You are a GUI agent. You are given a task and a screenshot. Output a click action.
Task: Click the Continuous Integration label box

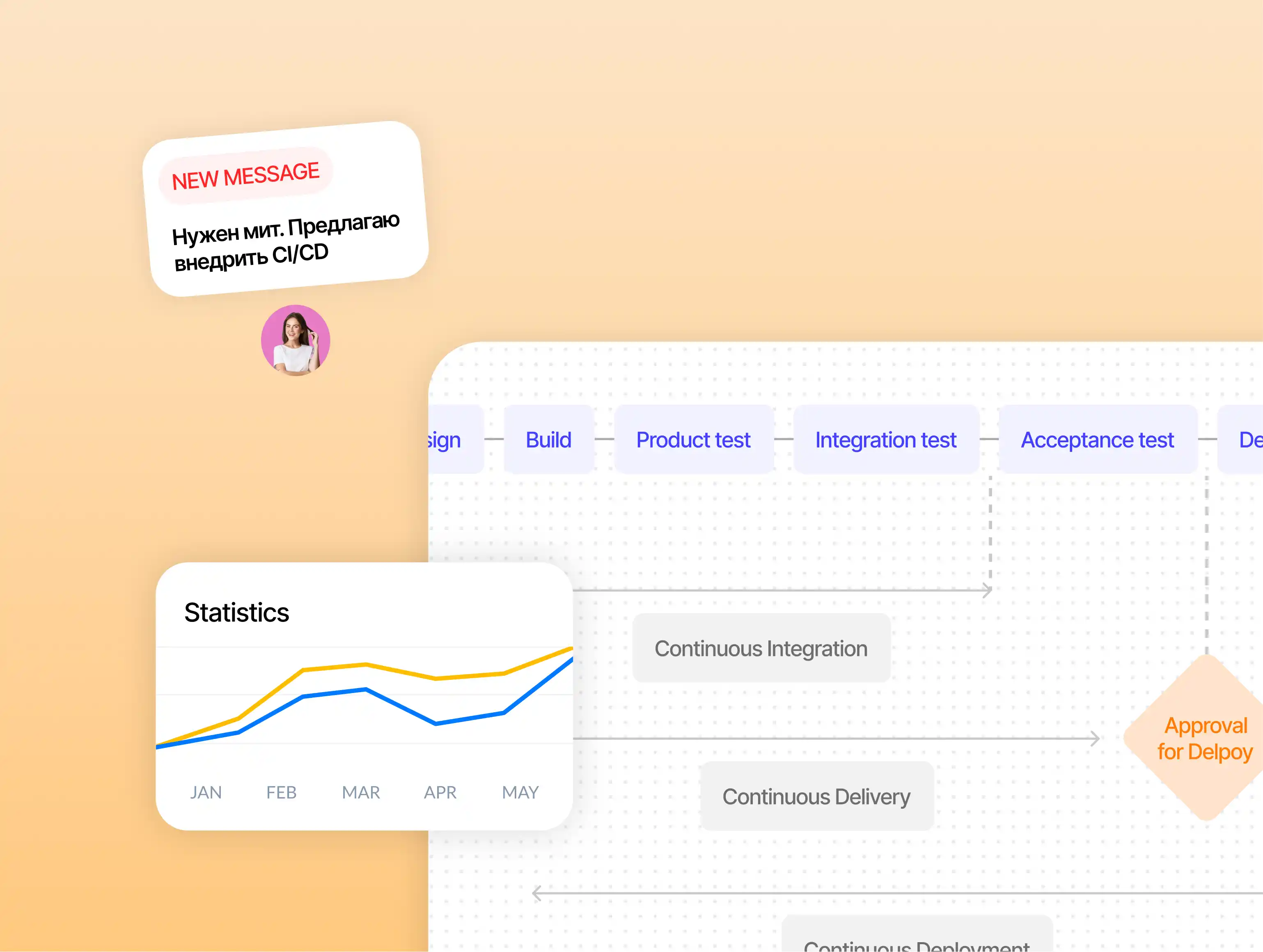click(x=761, y=648)
